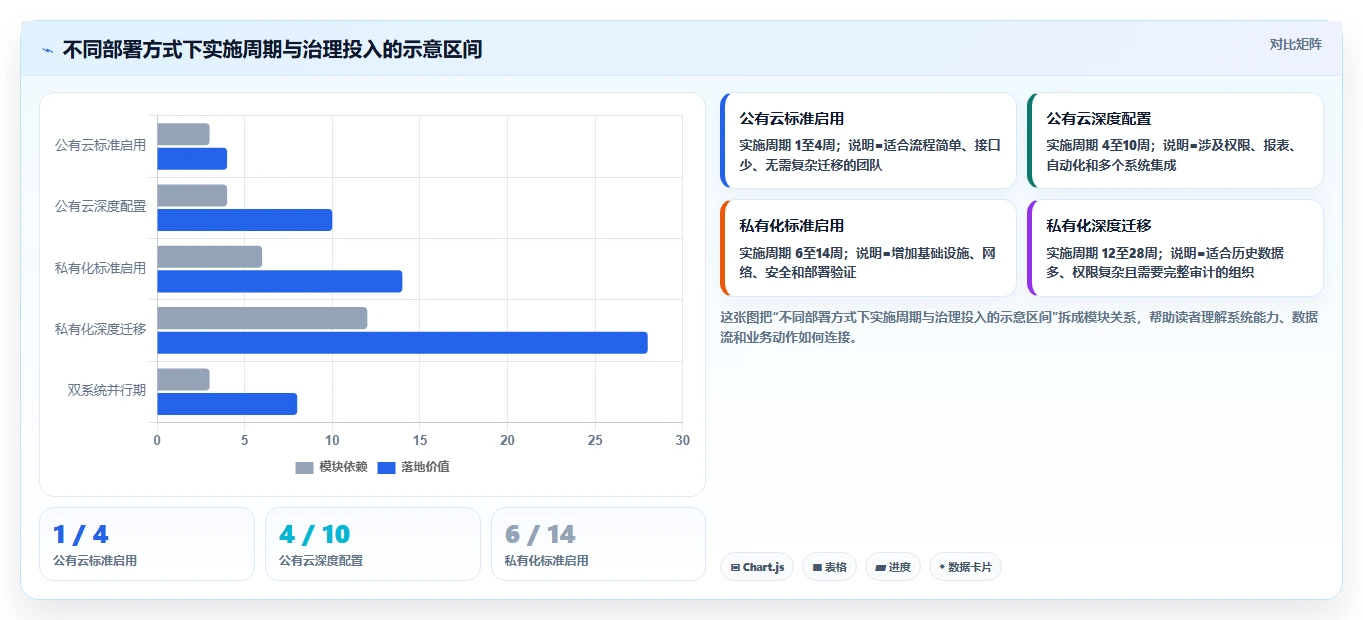Click the header icon beside the chart title
The height and width of the screenshot is (620, 1363).
(48, 50)
